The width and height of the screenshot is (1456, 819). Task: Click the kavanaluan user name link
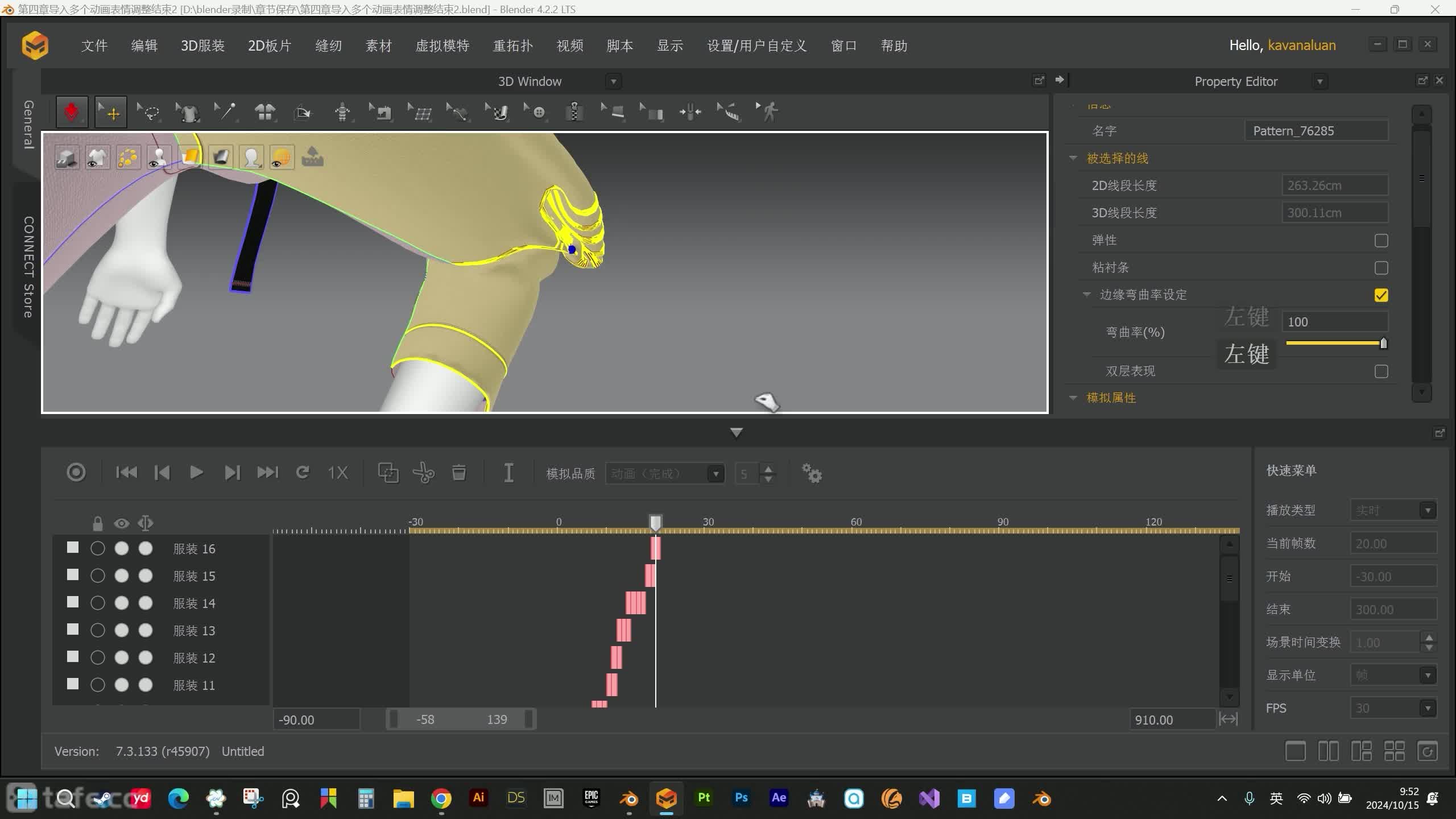pos(1301,45)
